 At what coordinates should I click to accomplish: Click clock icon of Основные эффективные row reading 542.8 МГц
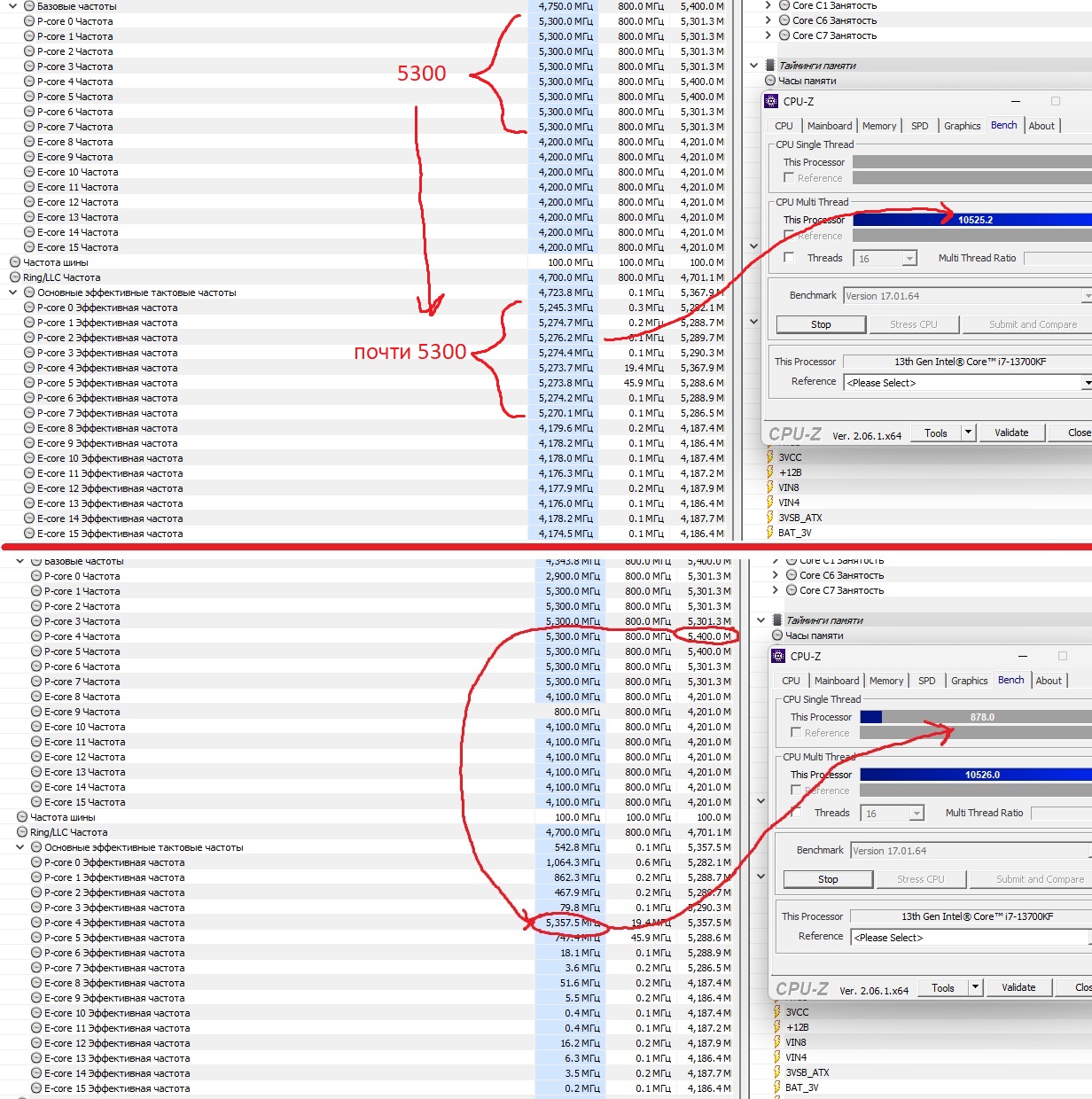pyautogui.click(x=36, y=847)
